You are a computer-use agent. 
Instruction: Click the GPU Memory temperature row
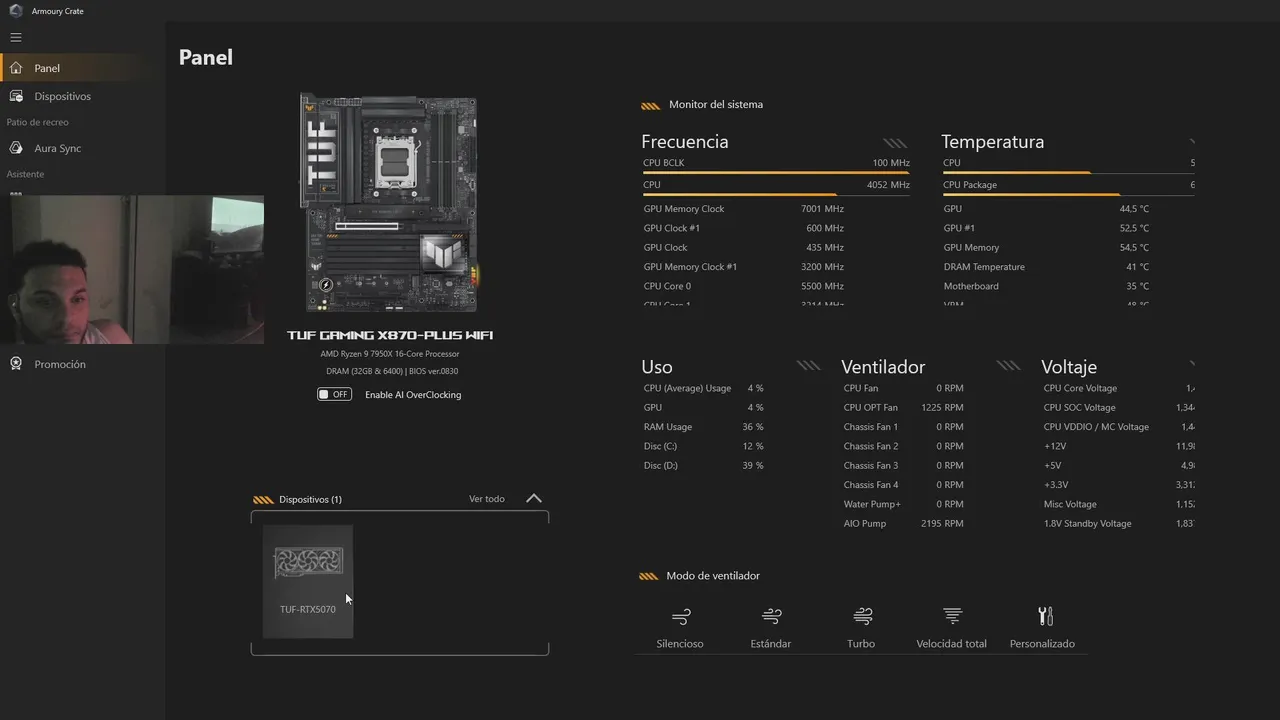(1046, 247)
